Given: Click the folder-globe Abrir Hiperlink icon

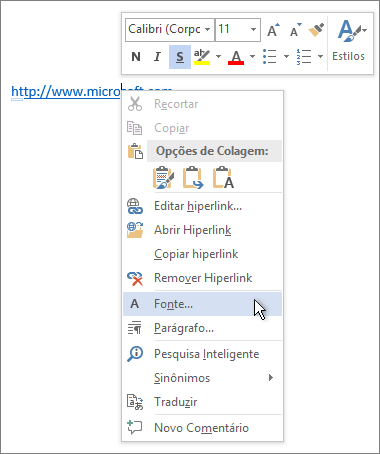Looking at the screenshot, I should tap(135, 230).
